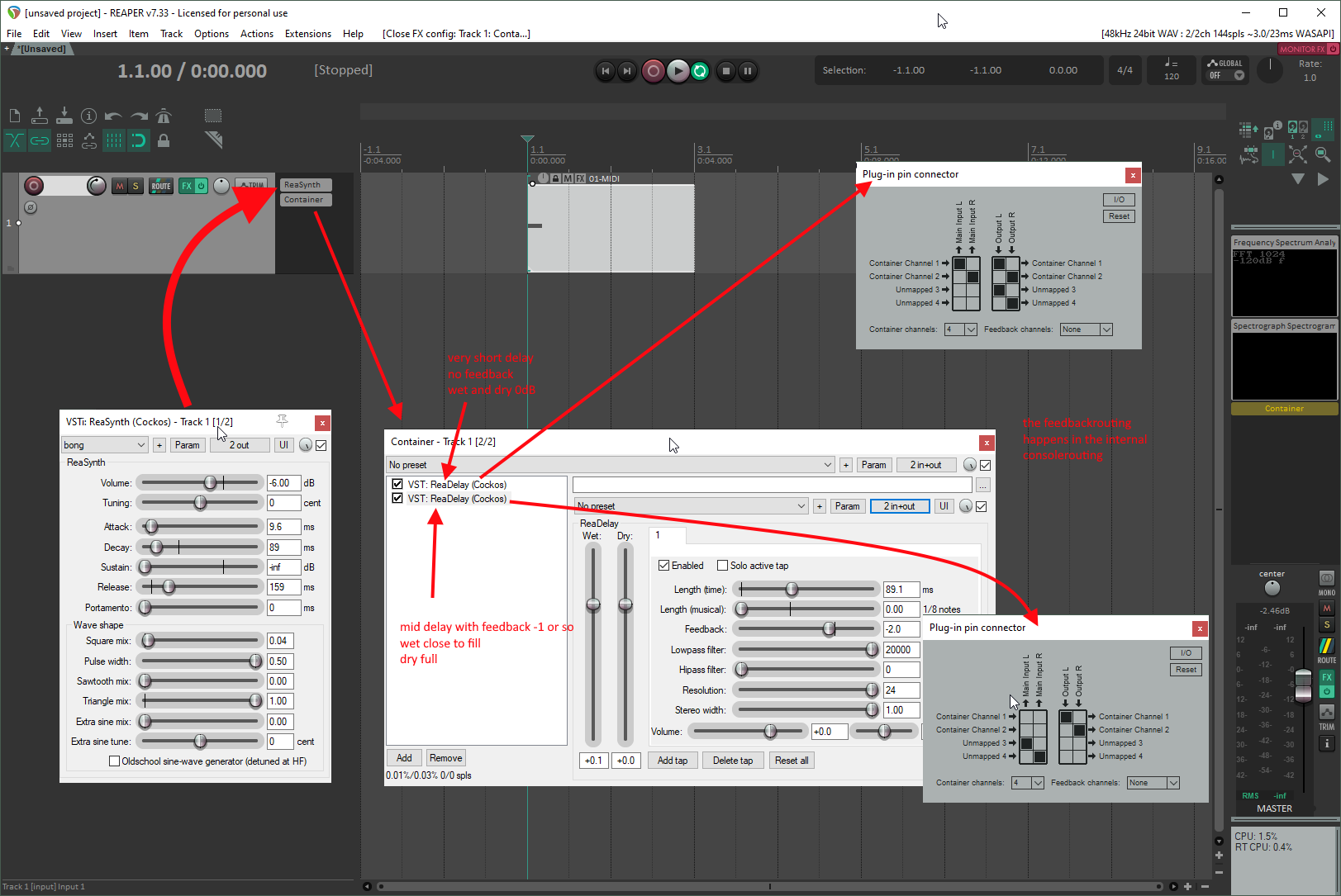This screenshot has width=1341, height=896.
Task: Open the Actions menu
Action: [x=257, y=34]
